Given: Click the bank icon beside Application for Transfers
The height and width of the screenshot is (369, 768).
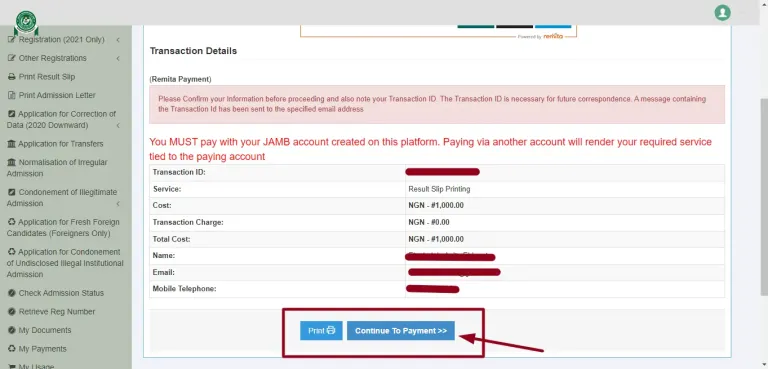Looking at the screenshot, I should click(12, 144).
